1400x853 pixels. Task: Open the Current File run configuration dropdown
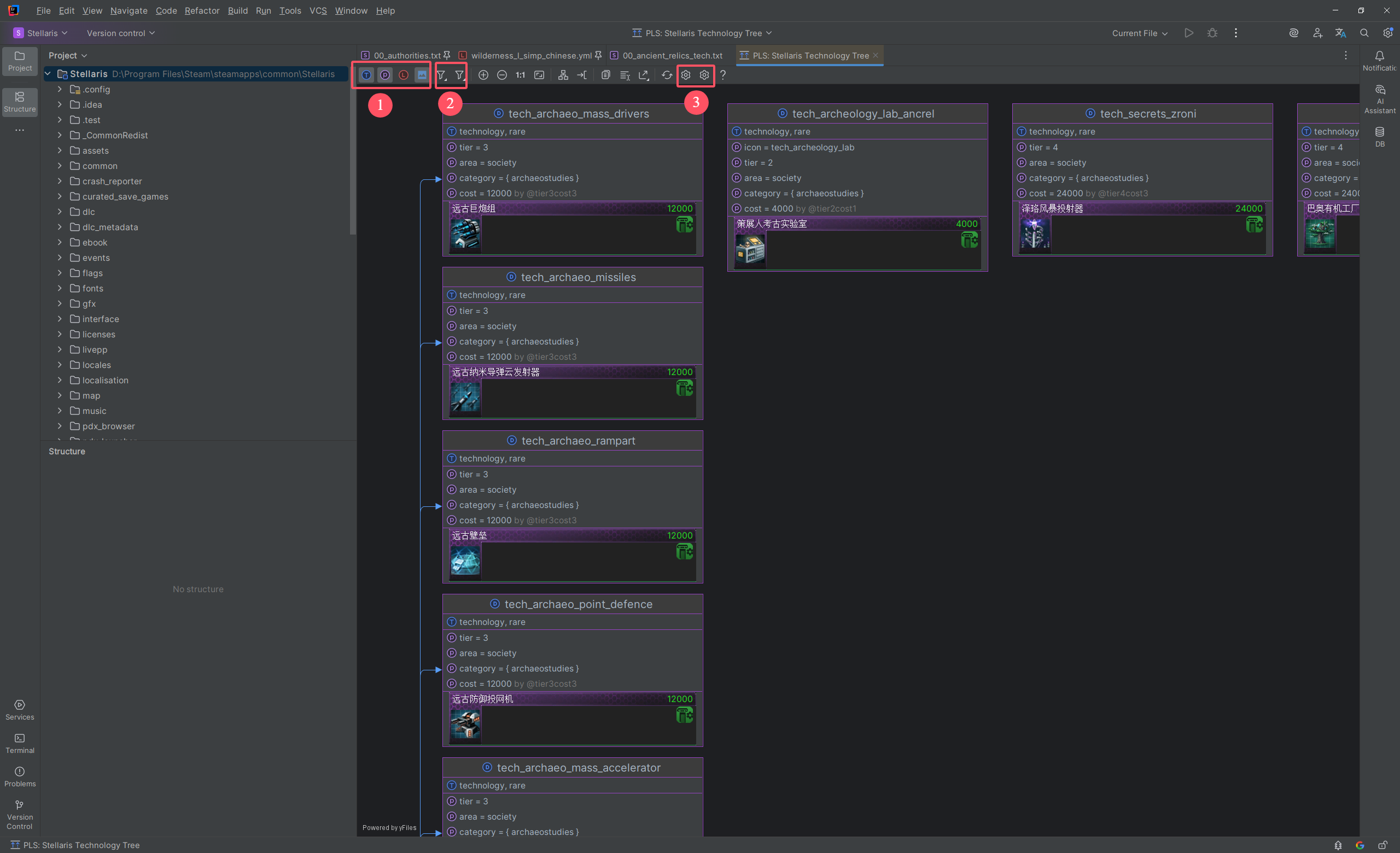pos(1139,33)
